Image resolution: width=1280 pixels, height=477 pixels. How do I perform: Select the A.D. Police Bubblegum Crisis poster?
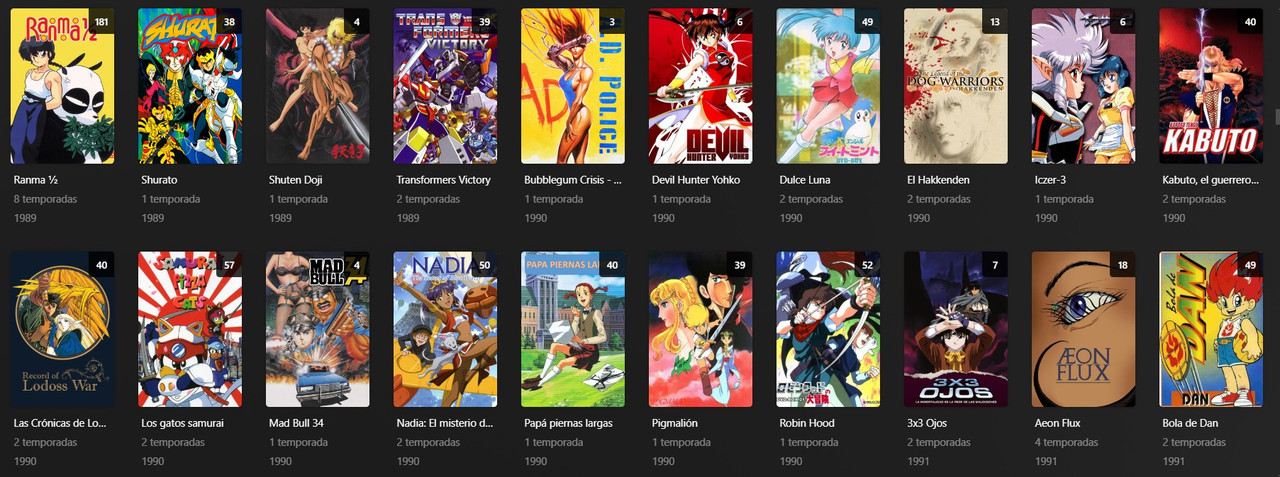[x=573, y=86]
